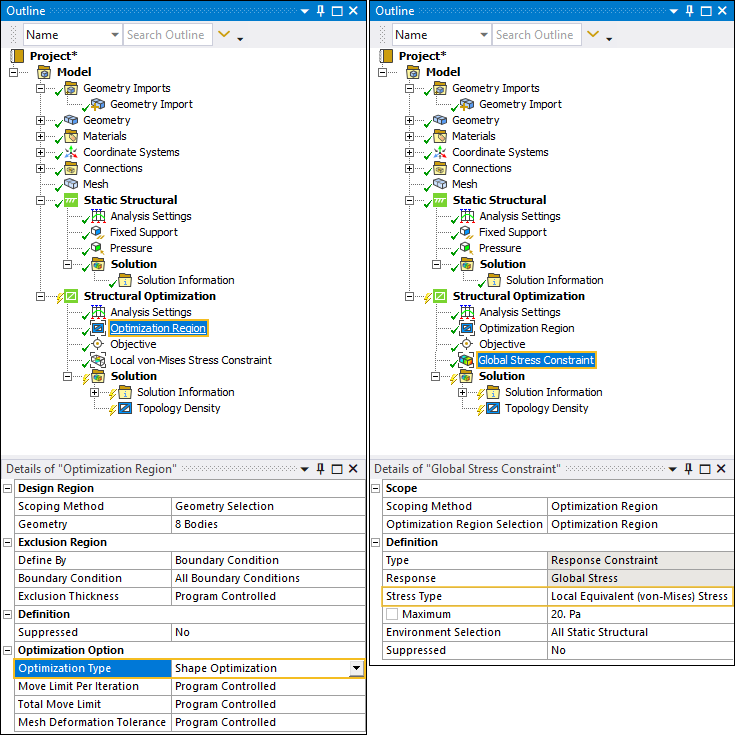Click Topology Density icon in left Outline
The height and width of the screenshot is (735, 735).
click(125, 408)
